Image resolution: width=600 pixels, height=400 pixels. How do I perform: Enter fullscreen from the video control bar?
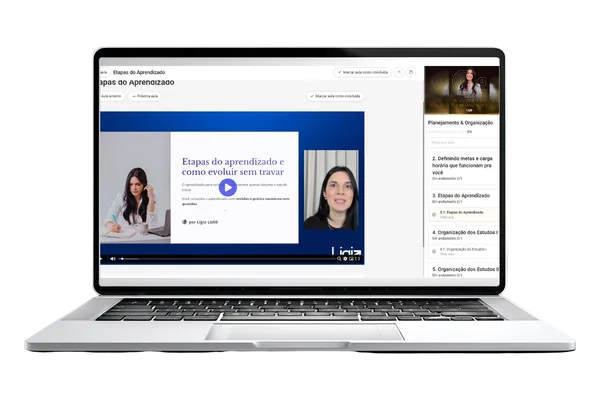[x=358, y=259]
